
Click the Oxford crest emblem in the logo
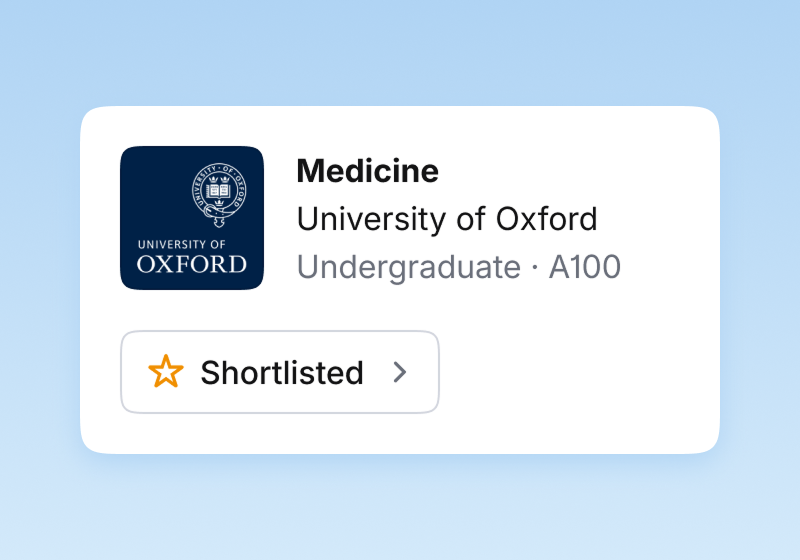219,195
